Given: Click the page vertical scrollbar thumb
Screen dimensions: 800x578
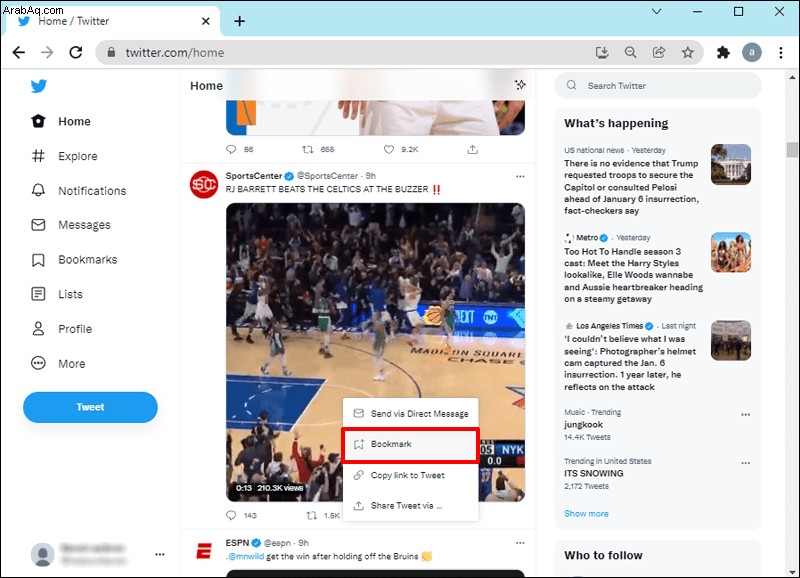Looking at the screenshot, I should (x=792, y=149).
